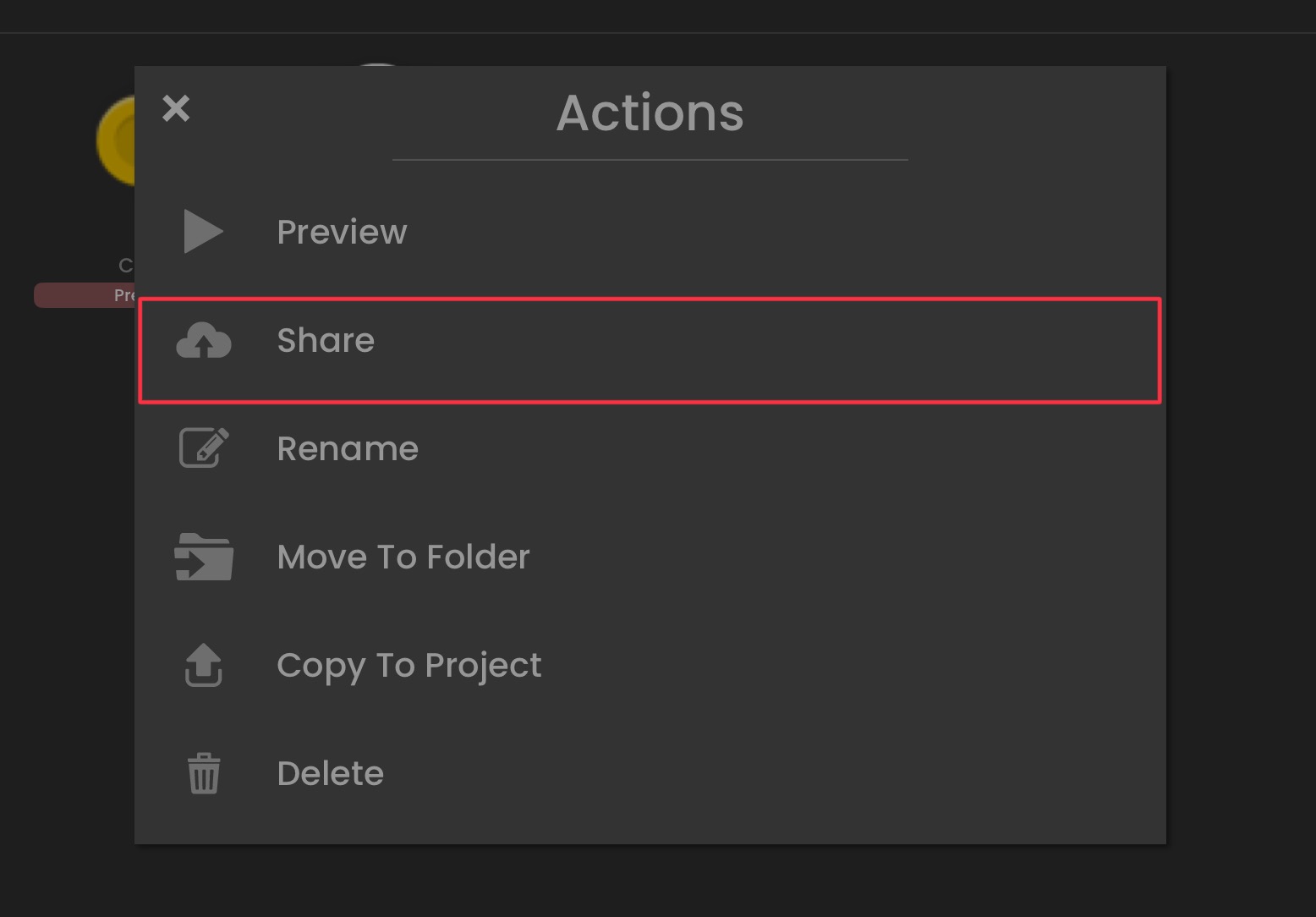Open the yellow coin thumbnail behind the dialog
1316x917 pixels.
(116, 140)
